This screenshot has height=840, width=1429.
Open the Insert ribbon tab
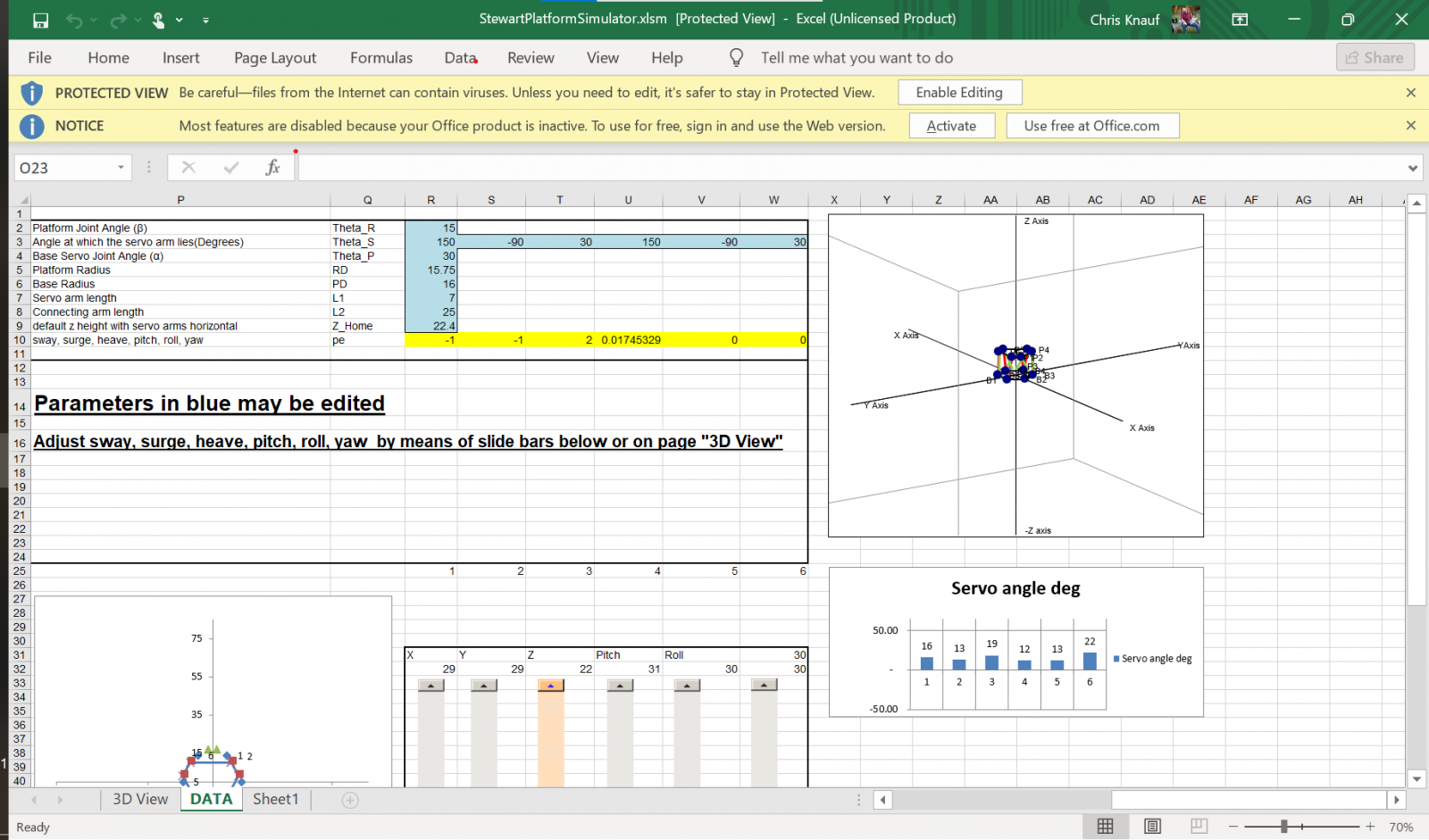coord(181,58)
